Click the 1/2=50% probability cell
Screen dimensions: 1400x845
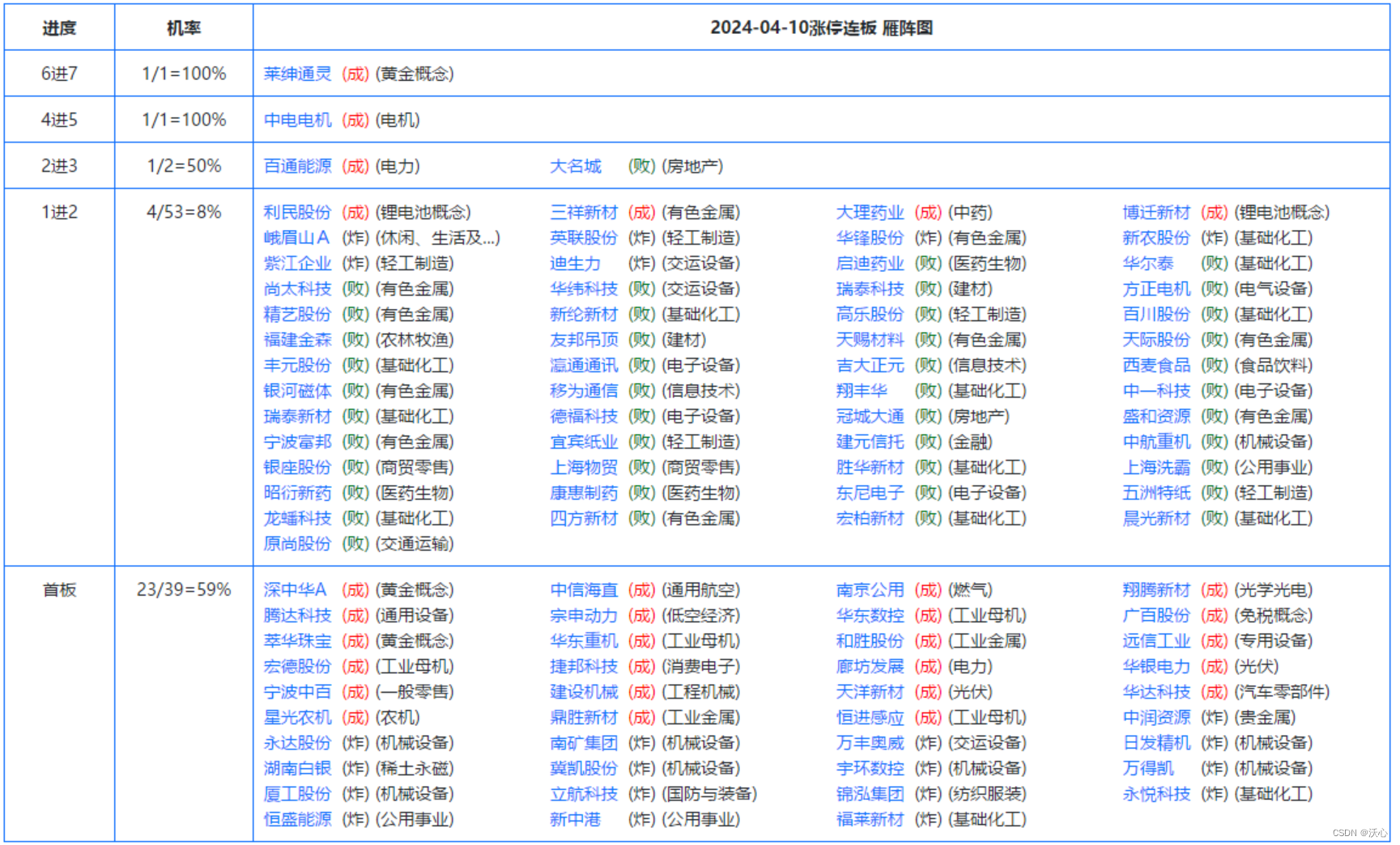[184, 166]
